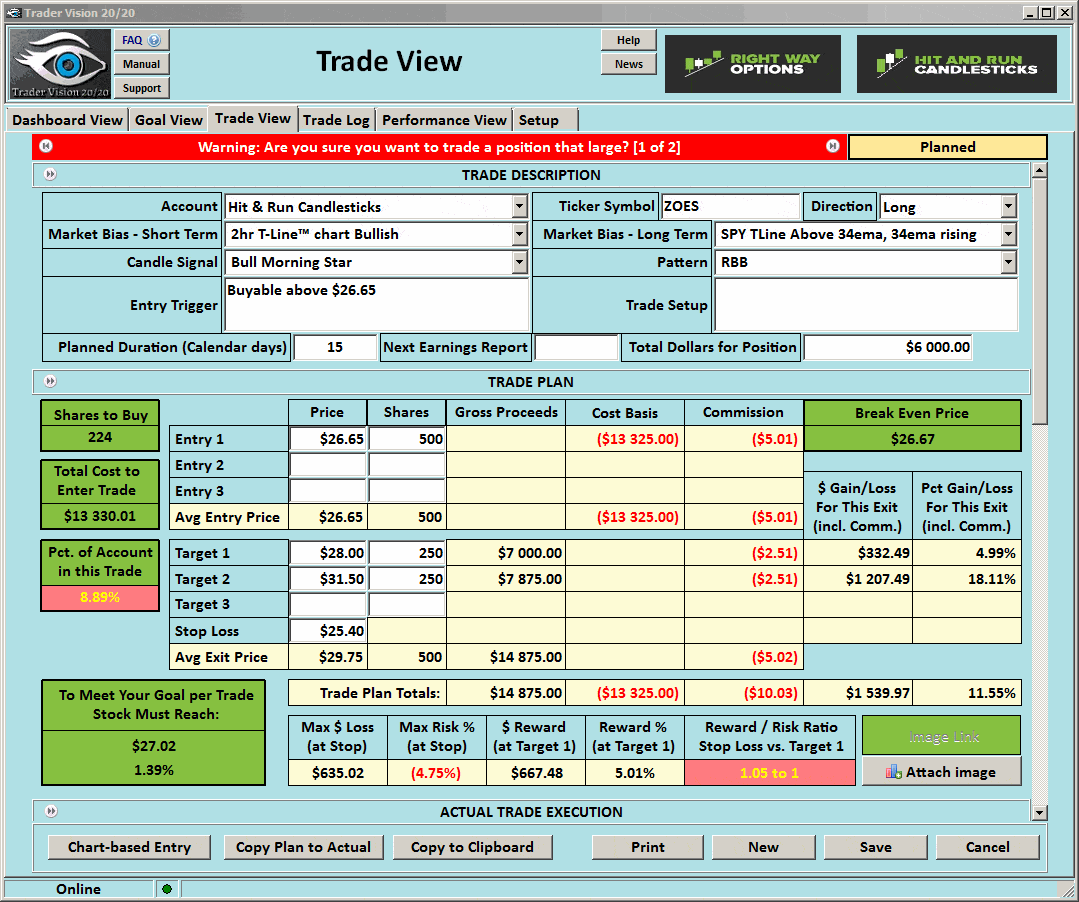Click the red warning message bar

(x=439, y=147)
